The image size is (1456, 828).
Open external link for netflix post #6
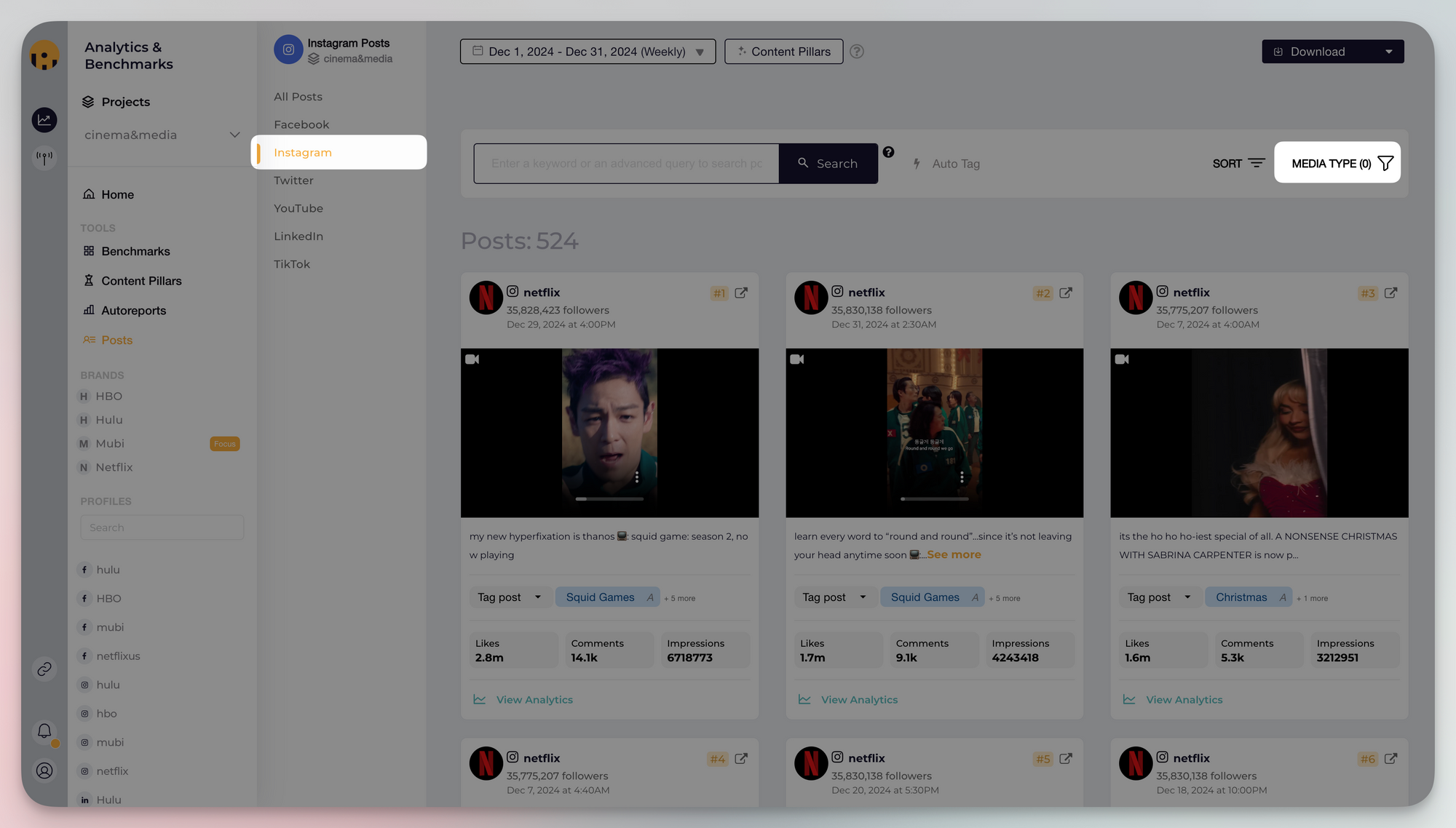[1390, 758]
